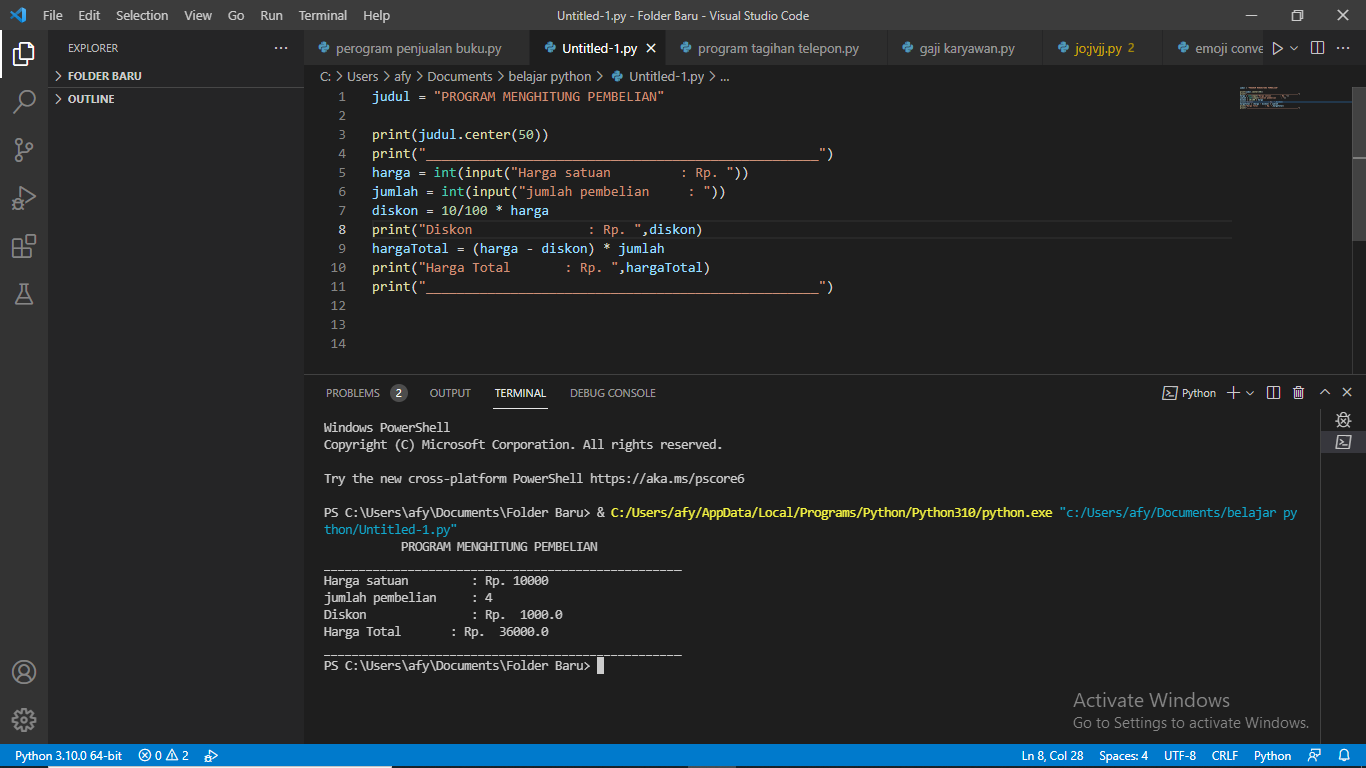Open the PROBLEMS panel tab
1366x768 pixels.
pos(365,393)
